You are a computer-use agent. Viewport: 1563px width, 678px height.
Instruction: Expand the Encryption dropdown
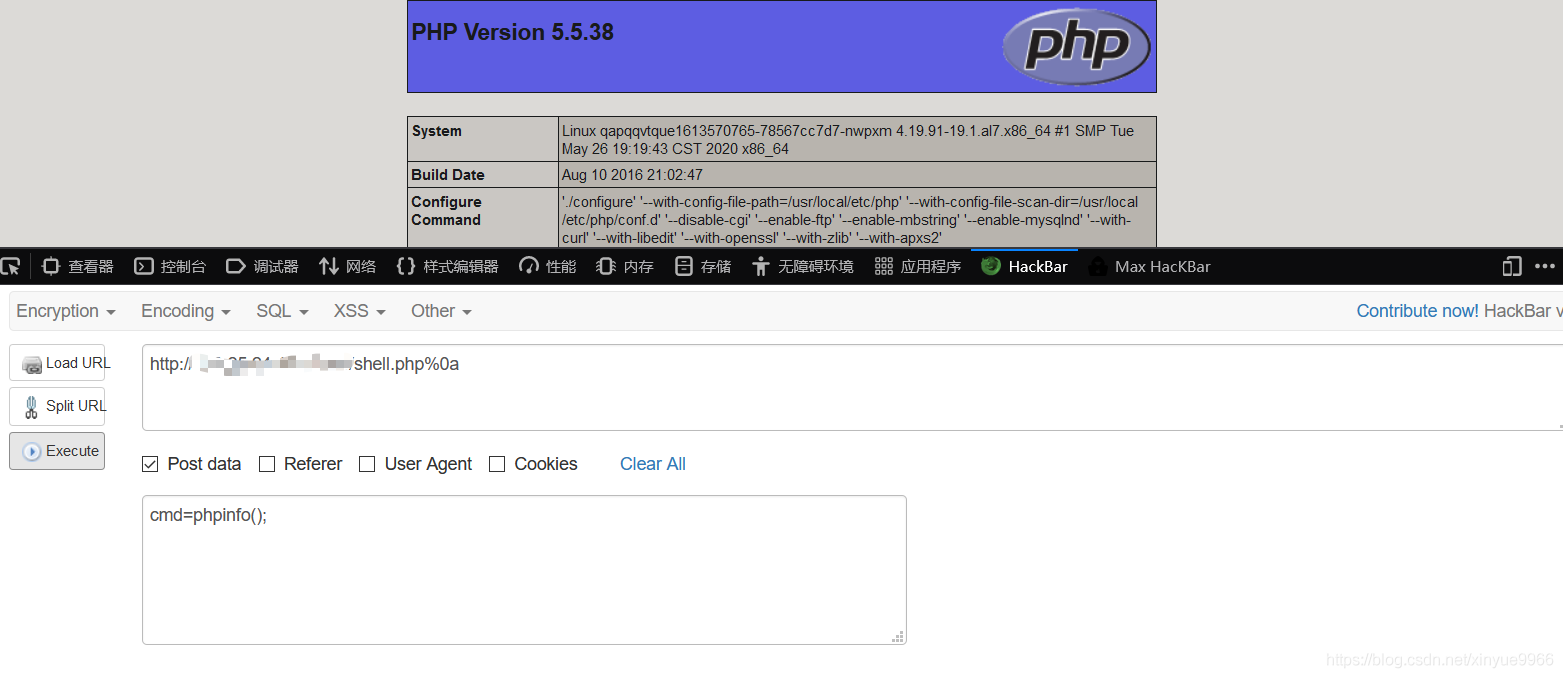[66, 311]
